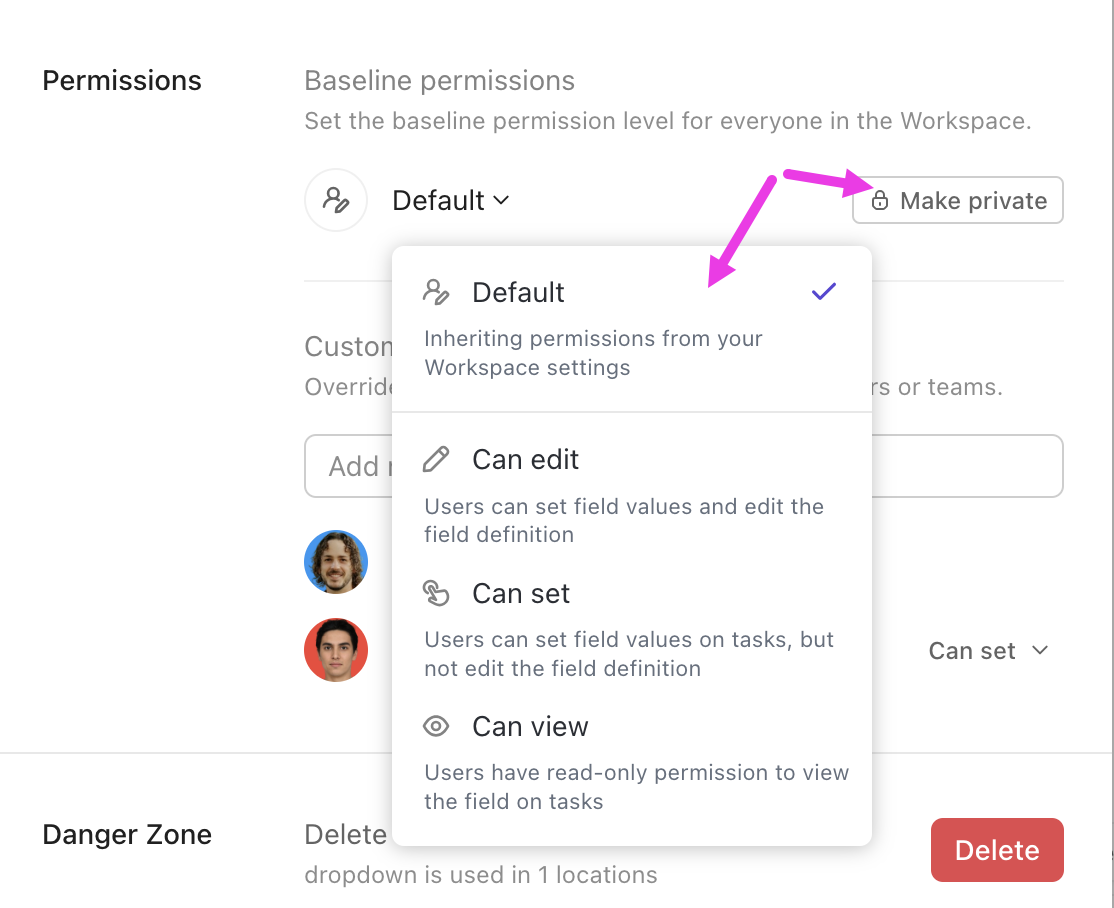The image size is (1114, 908).
Task: Click the bearded member's avatar
Action: point(336,562)
